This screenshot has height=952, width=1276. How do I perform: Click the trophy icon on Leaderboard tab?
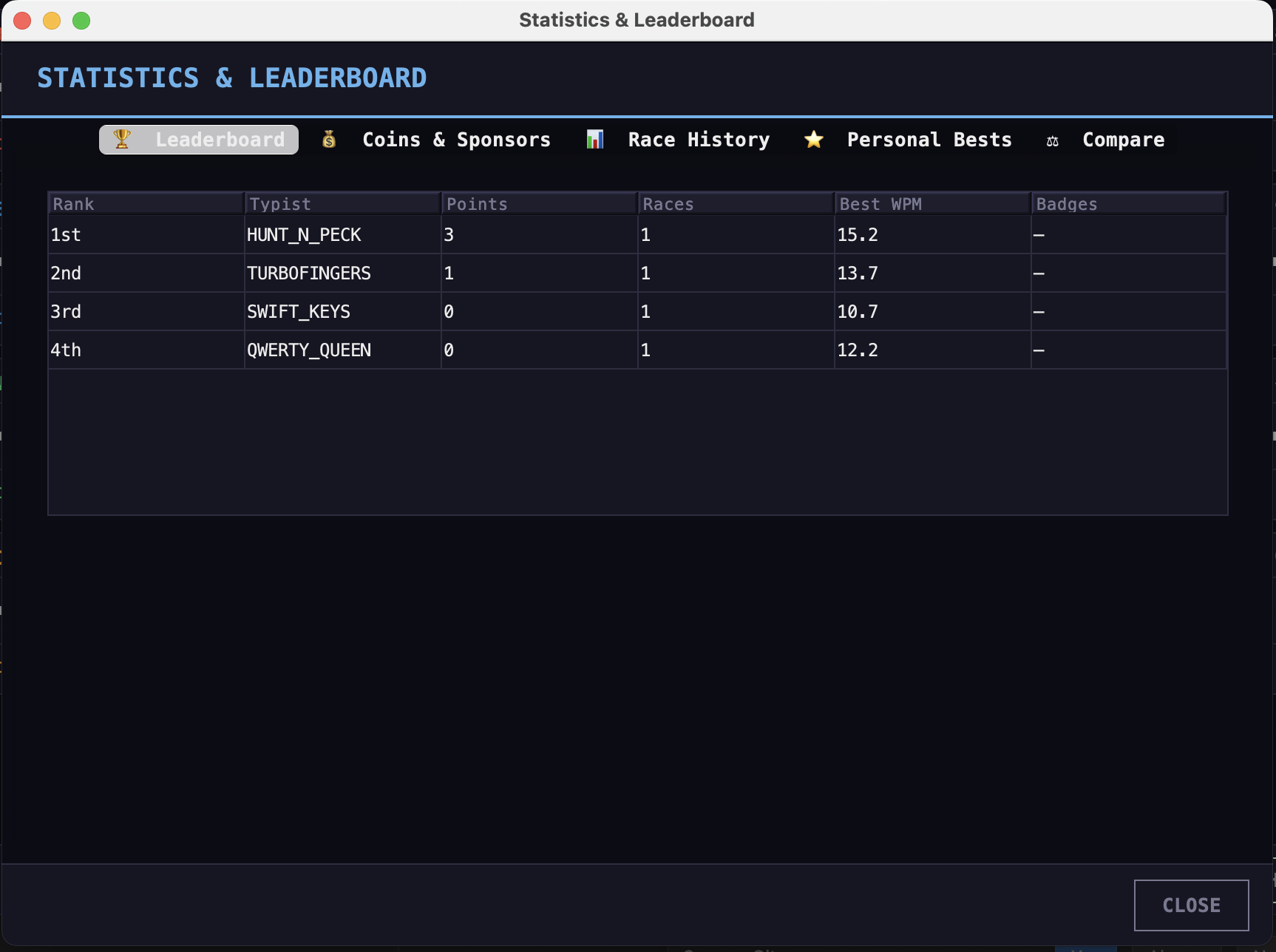pyautogui.click(x=122, y=139)
